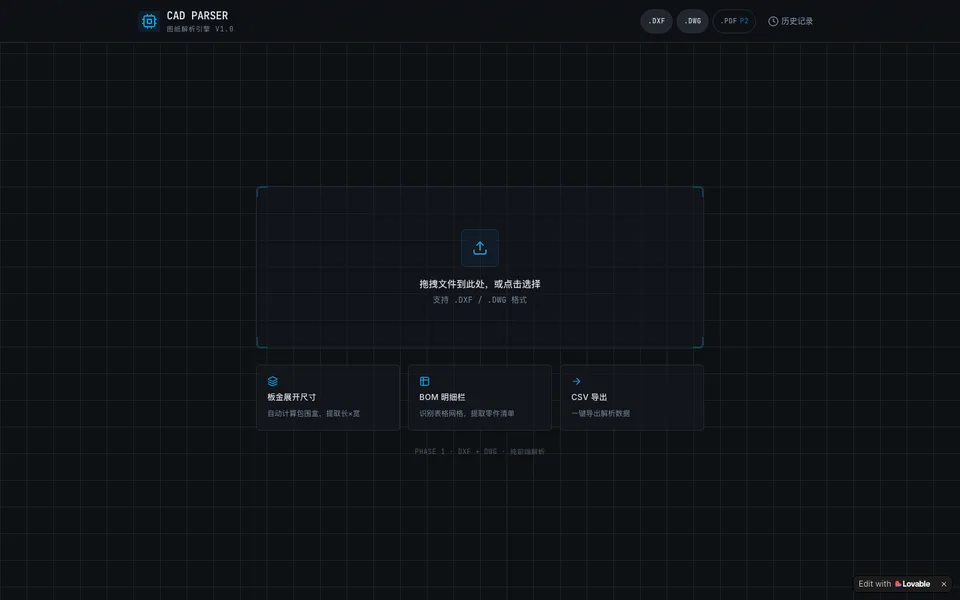The height and width of the screenshot is (600, 960).
Task: Click the arrow icon on the CSV 导出 card
Action: click(576, 381)
